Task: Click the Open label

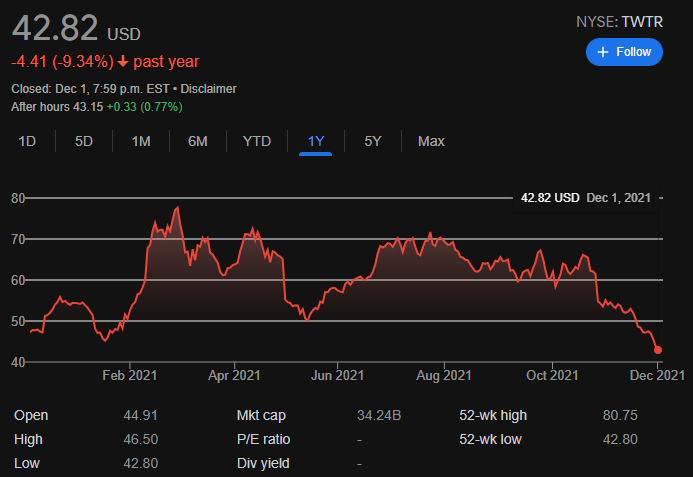Action: [31, 416]
